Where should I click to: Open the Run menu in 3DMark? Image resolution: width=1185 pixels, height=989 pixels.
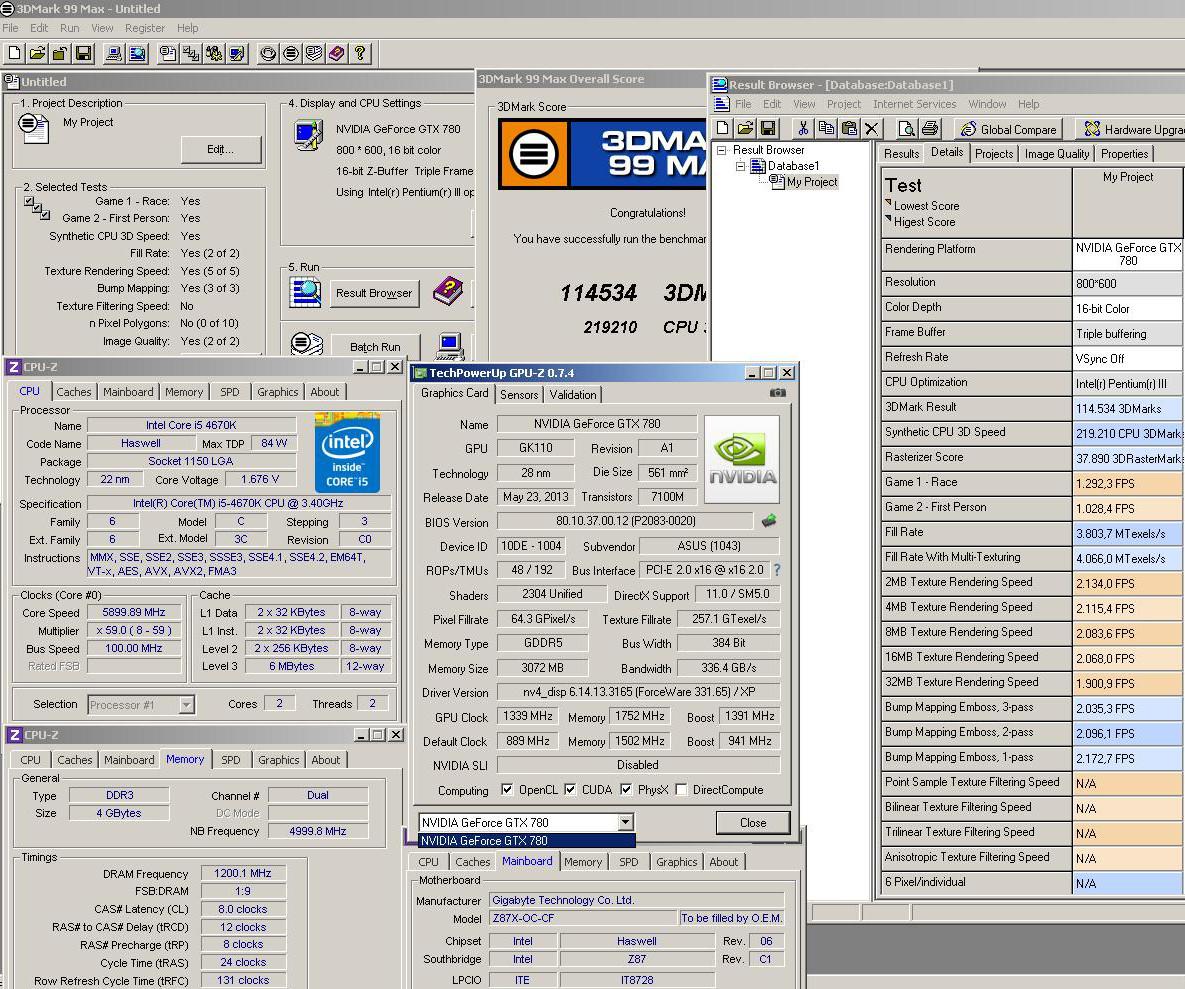pyautogui.click(x=70, y=28)
